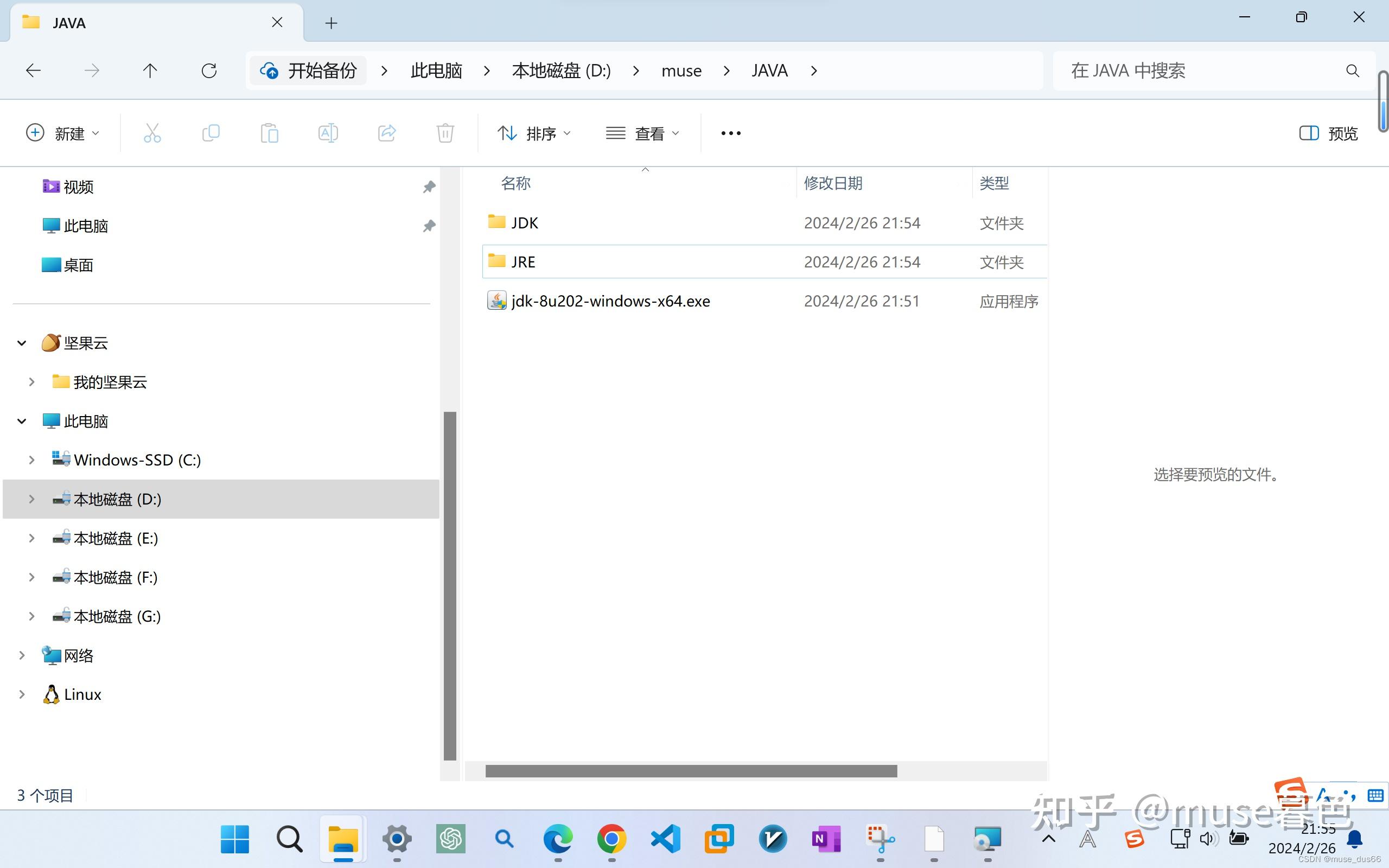The height and width of the screenshot is (868, 1389).
Task: Open the 排序 sort dropdown
Action: pos(533,132)
